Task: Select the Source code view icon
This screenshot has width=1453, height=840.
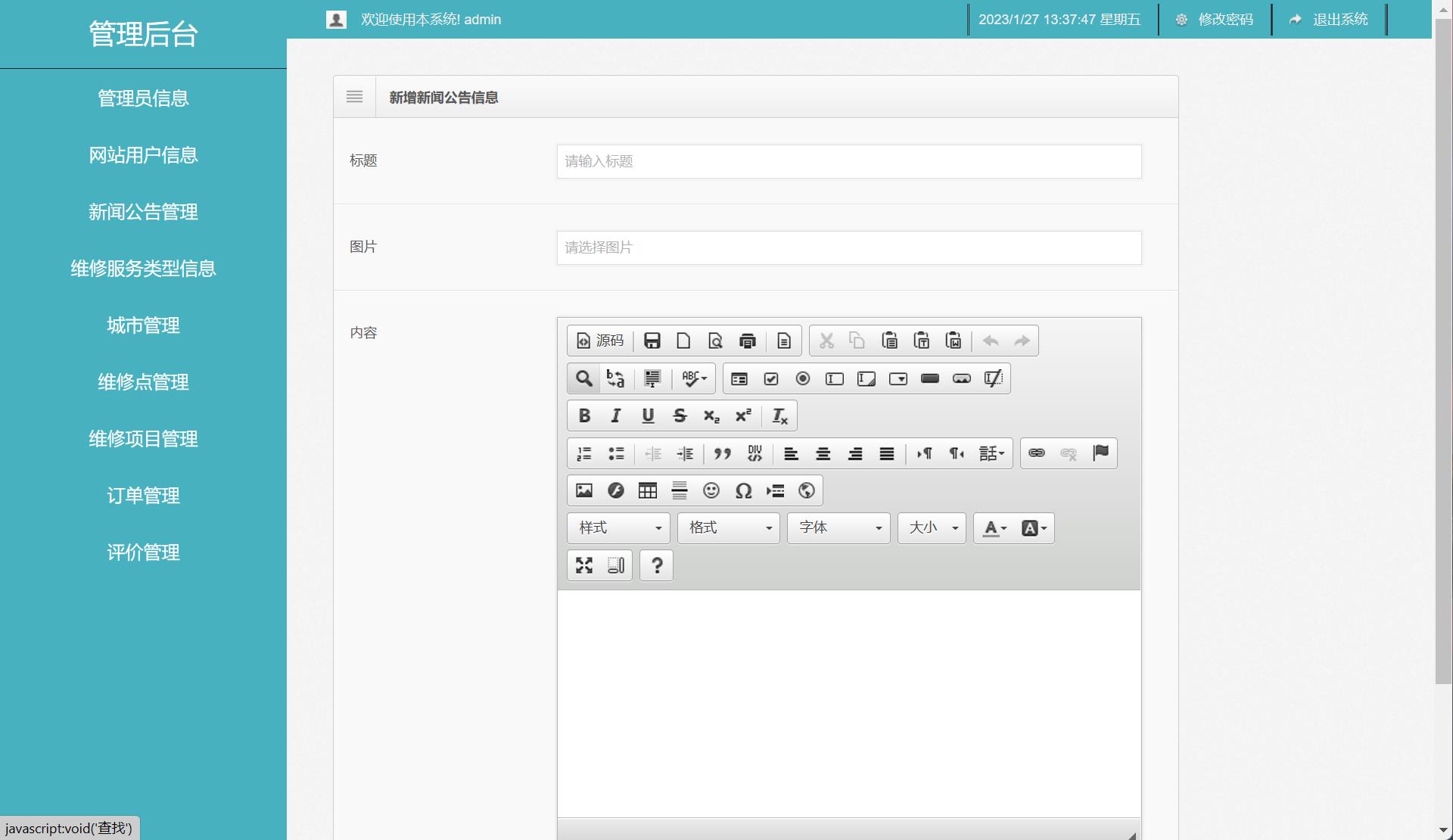Action: pyautogui.click(x=599, y=341)
